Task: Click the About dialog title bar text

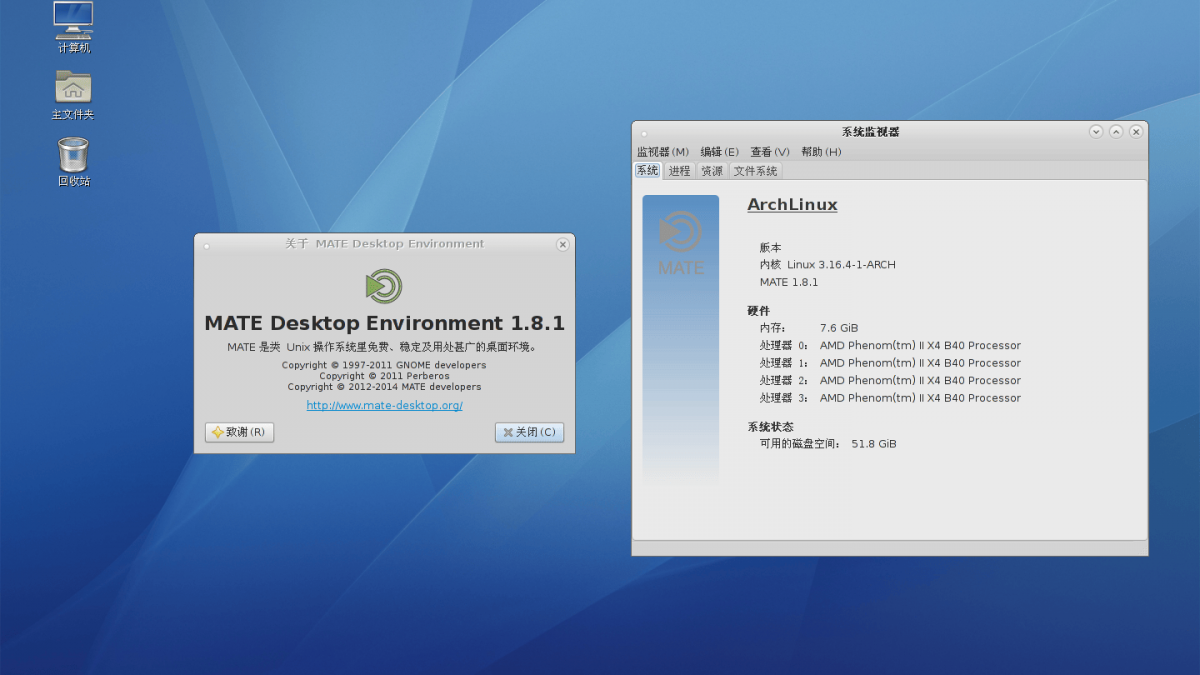Action: pyautogui.click(x=384, y=244)
